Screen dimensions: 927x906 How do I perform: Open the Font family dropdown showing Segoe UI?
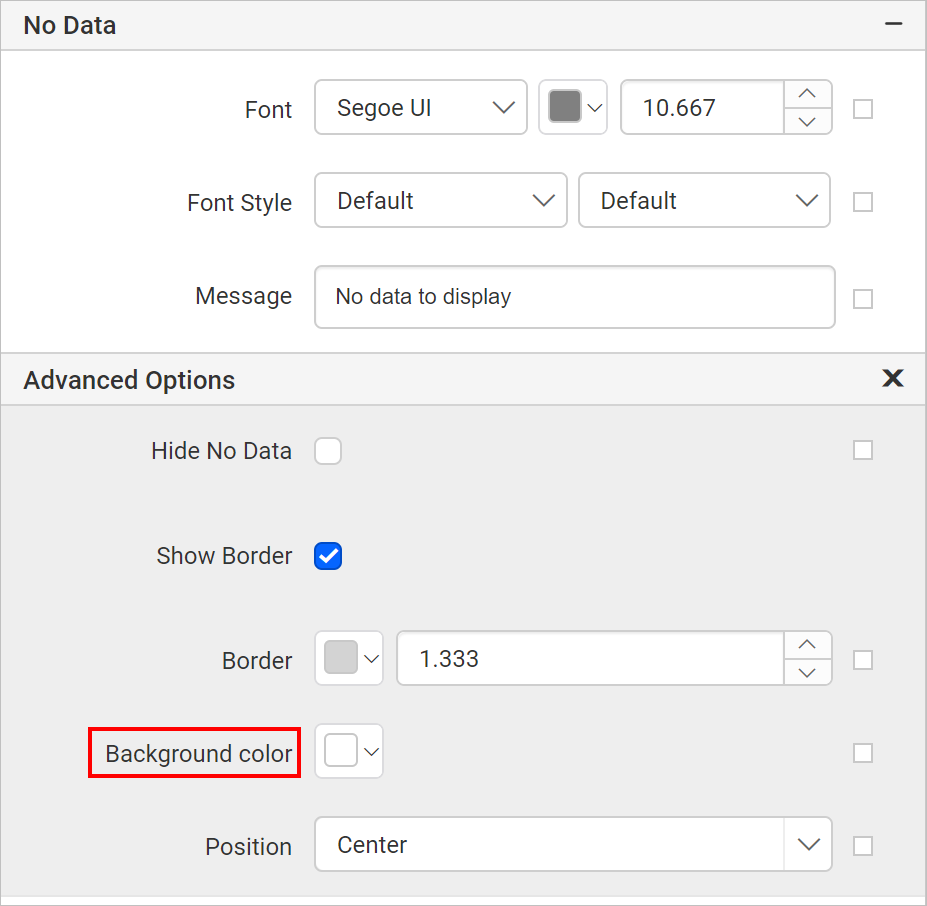coord(420,107)
